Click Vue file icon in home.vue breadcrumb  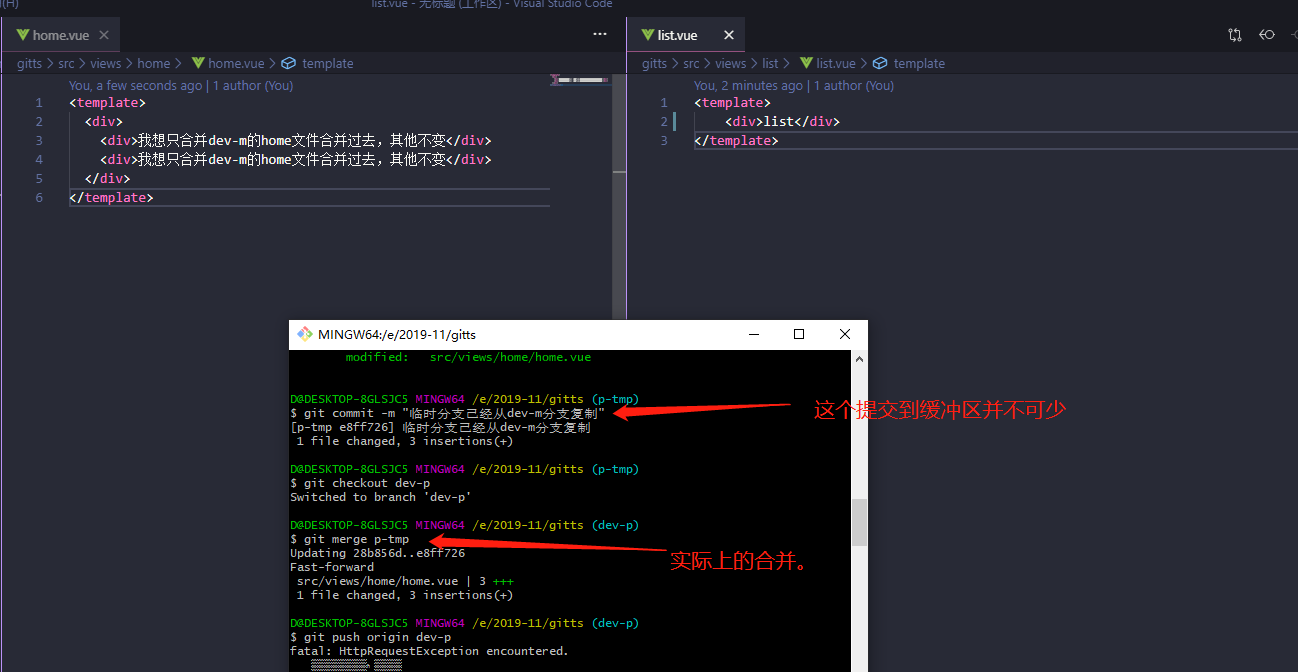pos(198,63)
